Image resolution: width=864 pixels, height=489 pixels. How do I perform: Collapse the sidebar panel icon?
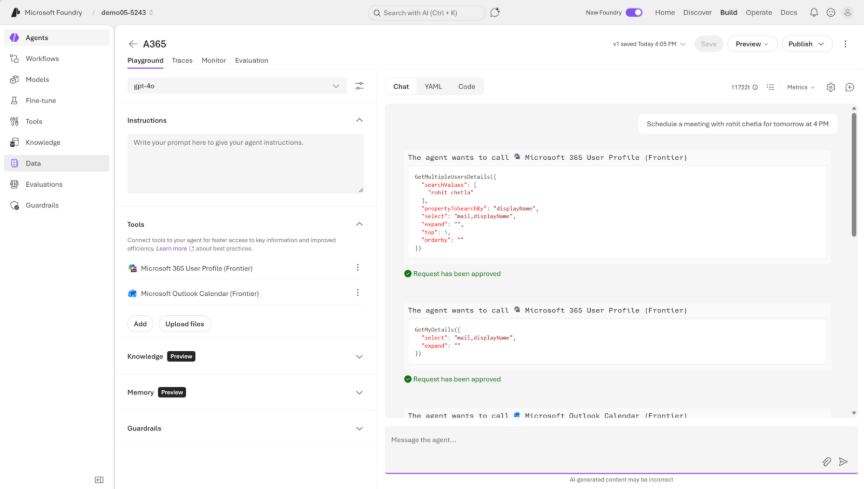[x=99, y=480]
